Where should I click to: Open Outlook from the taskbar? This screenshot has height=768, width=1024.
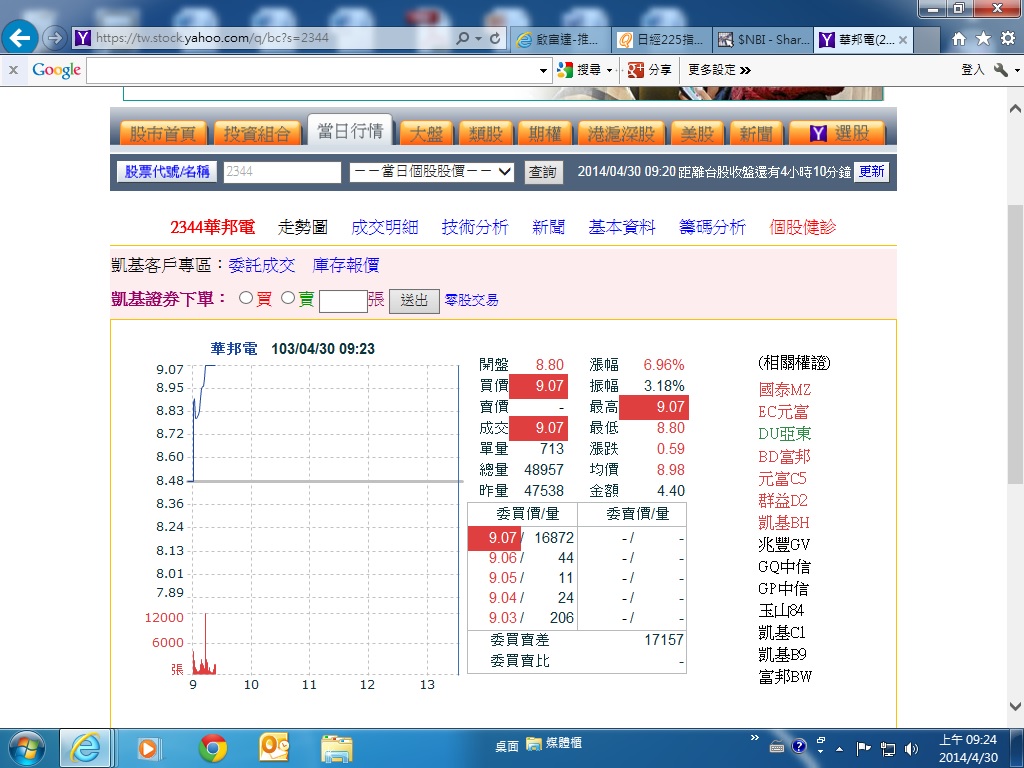point(274,748)
